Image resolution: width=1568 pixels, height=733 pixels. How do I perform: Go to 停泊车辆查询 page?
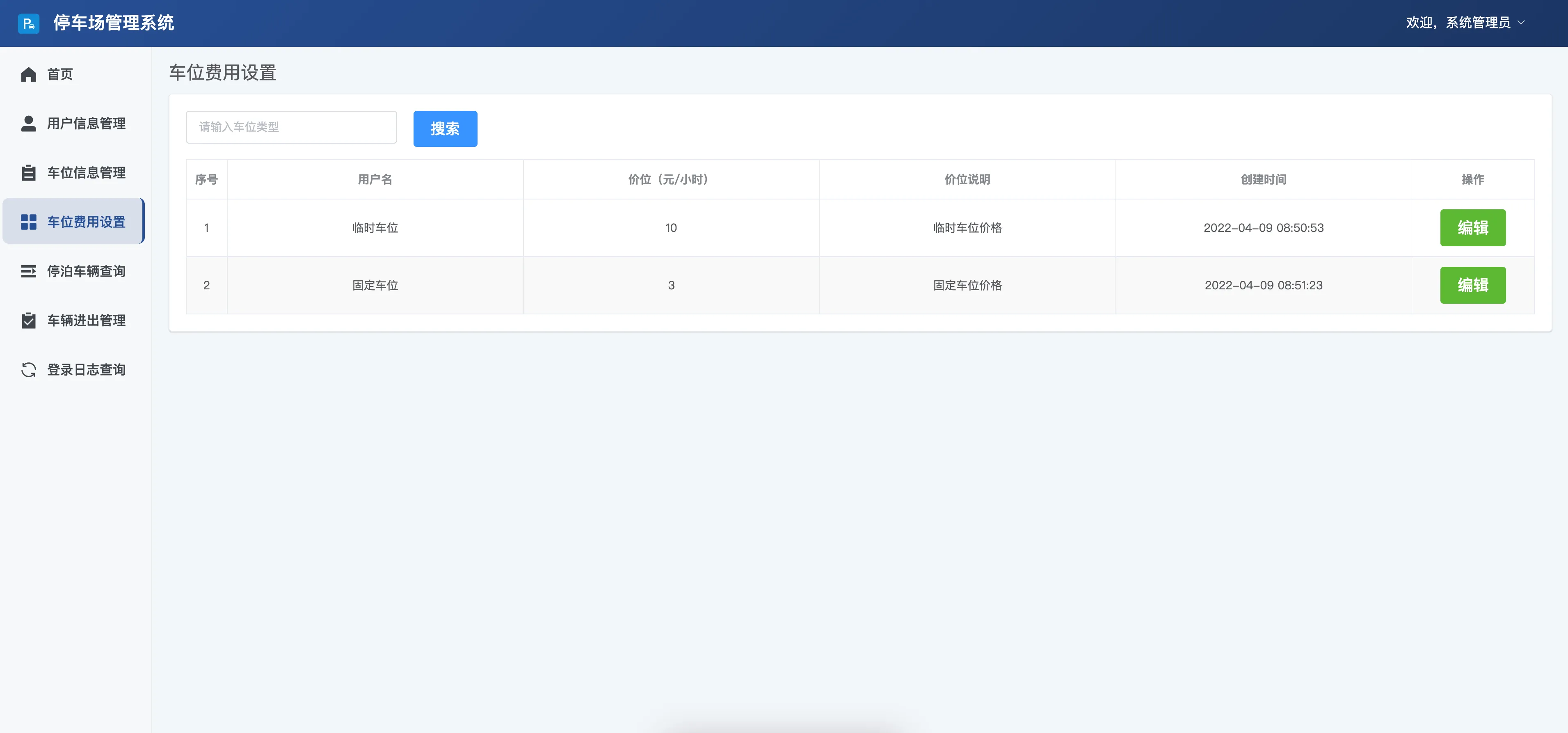(86, 272)
